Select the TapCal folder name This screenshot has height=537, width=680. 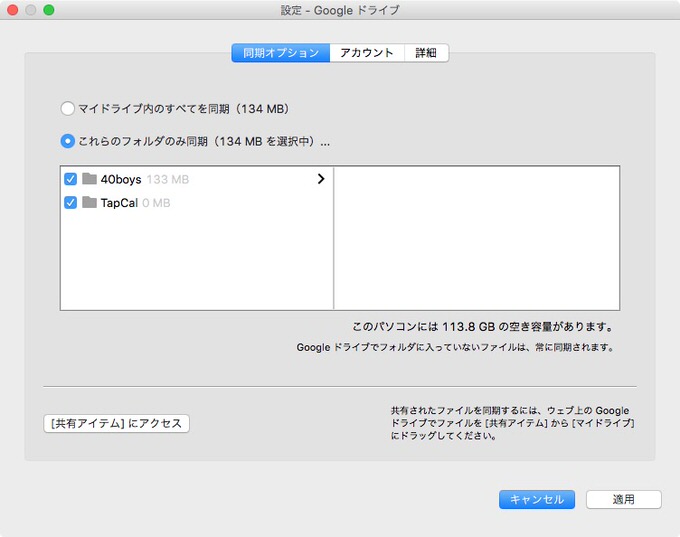click(x=119, y=203)
